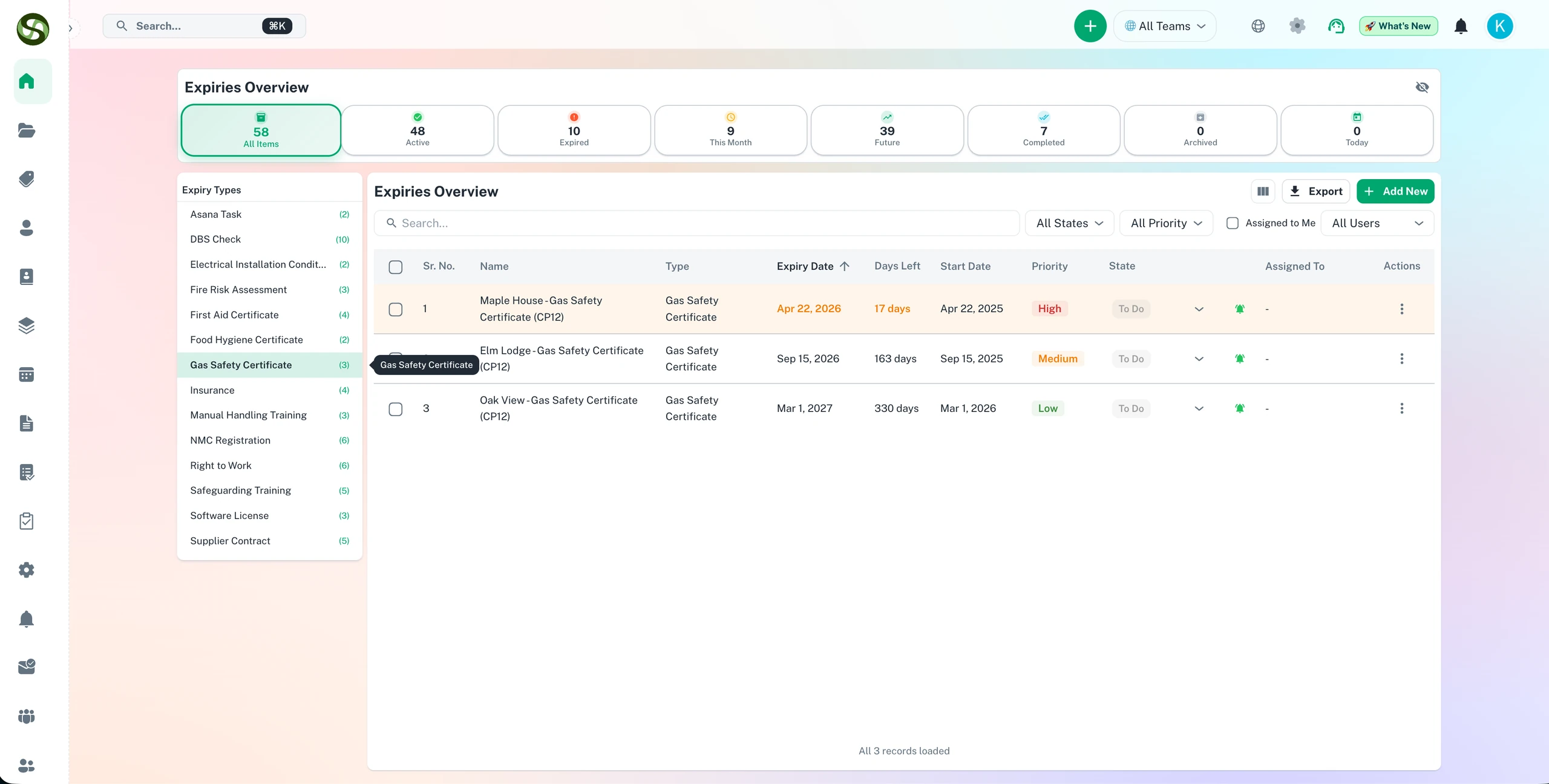
Task: Click the reminder bell for Maple House row
Action: coord(1240,309)
